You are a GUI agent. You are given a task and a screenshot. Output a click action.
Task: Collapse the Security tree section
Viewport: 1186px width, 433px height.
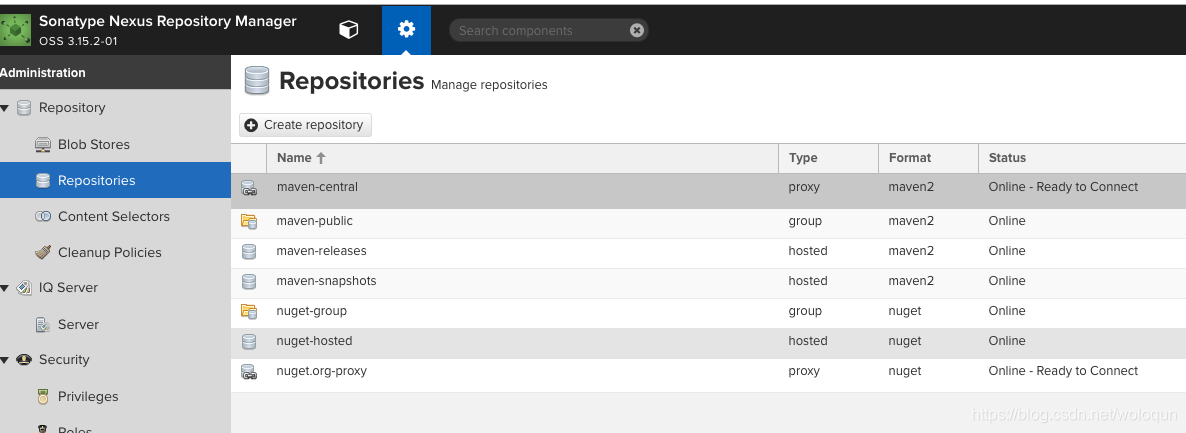tap(5, 360)
